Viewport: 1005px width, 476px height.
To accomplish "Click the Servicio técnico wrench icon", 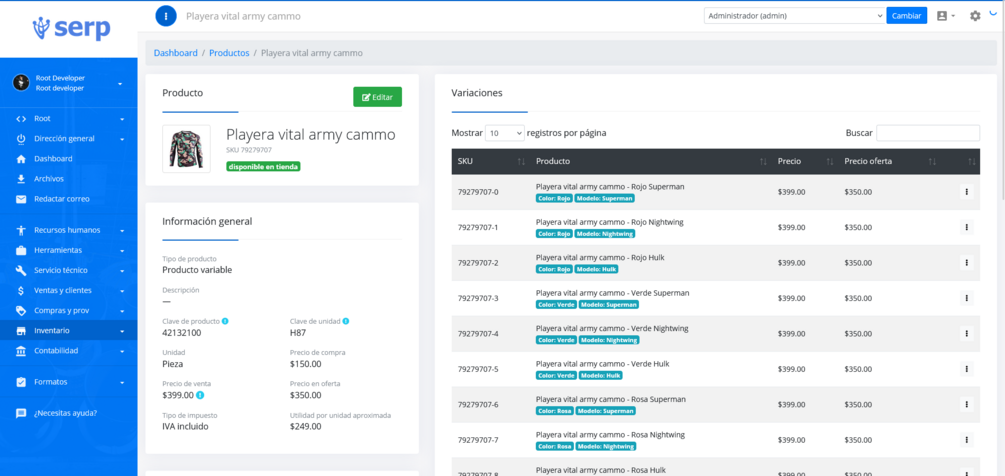I will click(21, 270).
